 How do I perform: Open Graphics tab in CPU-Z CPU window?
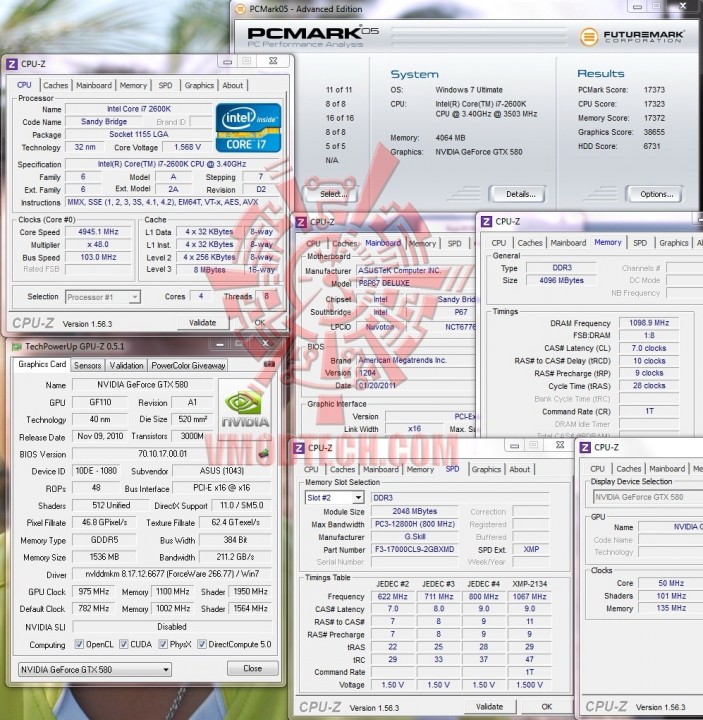point(199,85)
